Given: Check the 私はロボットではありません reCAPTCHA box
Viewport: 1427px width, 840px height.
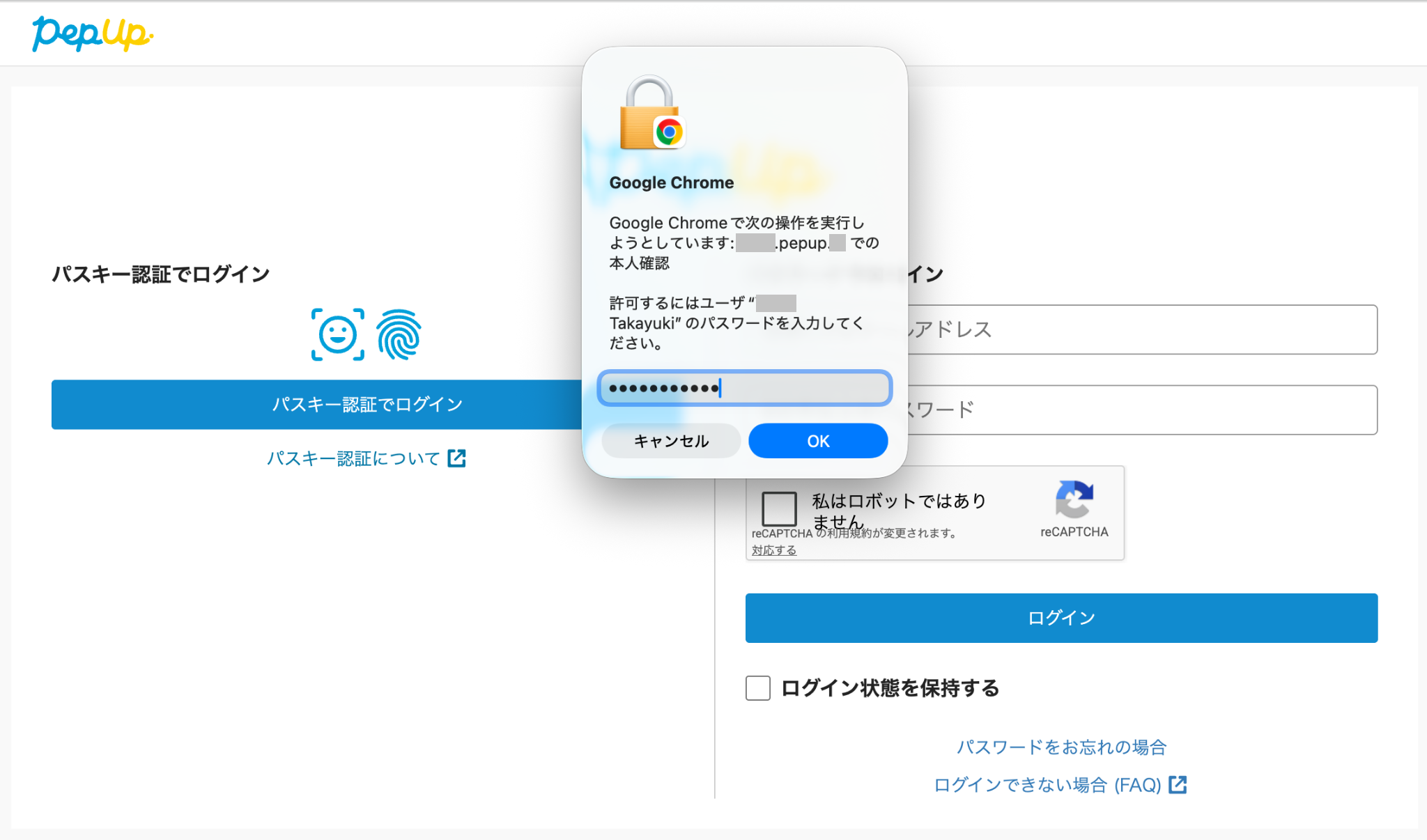Looking at the screenshot, I should tap(779, 508).
